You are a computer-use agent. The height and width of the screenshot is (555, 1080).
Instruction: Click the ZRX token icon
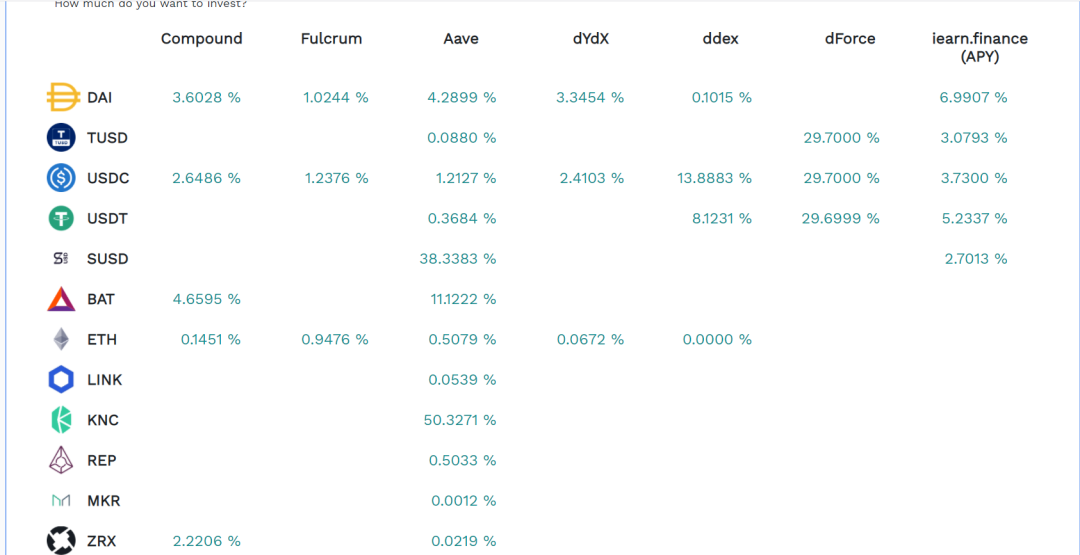61,541
